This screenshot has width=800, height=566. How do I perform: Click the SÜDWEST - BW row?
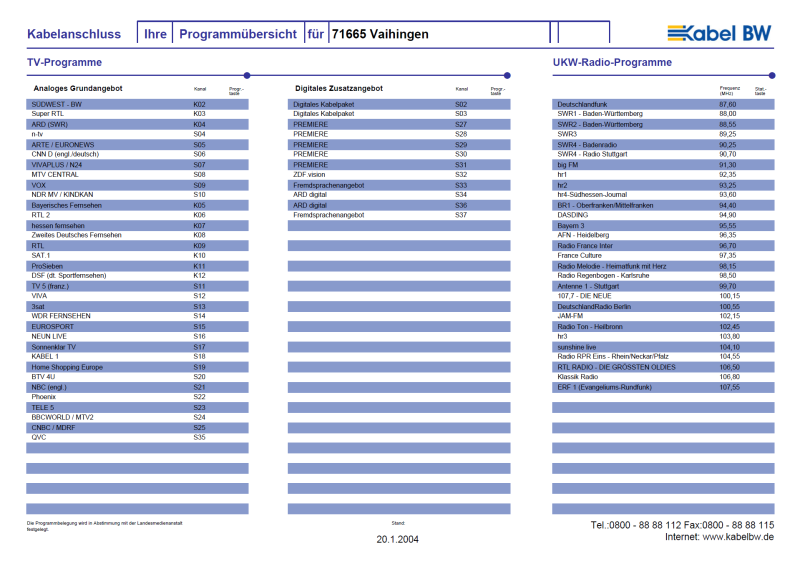(x=137, y=104)
